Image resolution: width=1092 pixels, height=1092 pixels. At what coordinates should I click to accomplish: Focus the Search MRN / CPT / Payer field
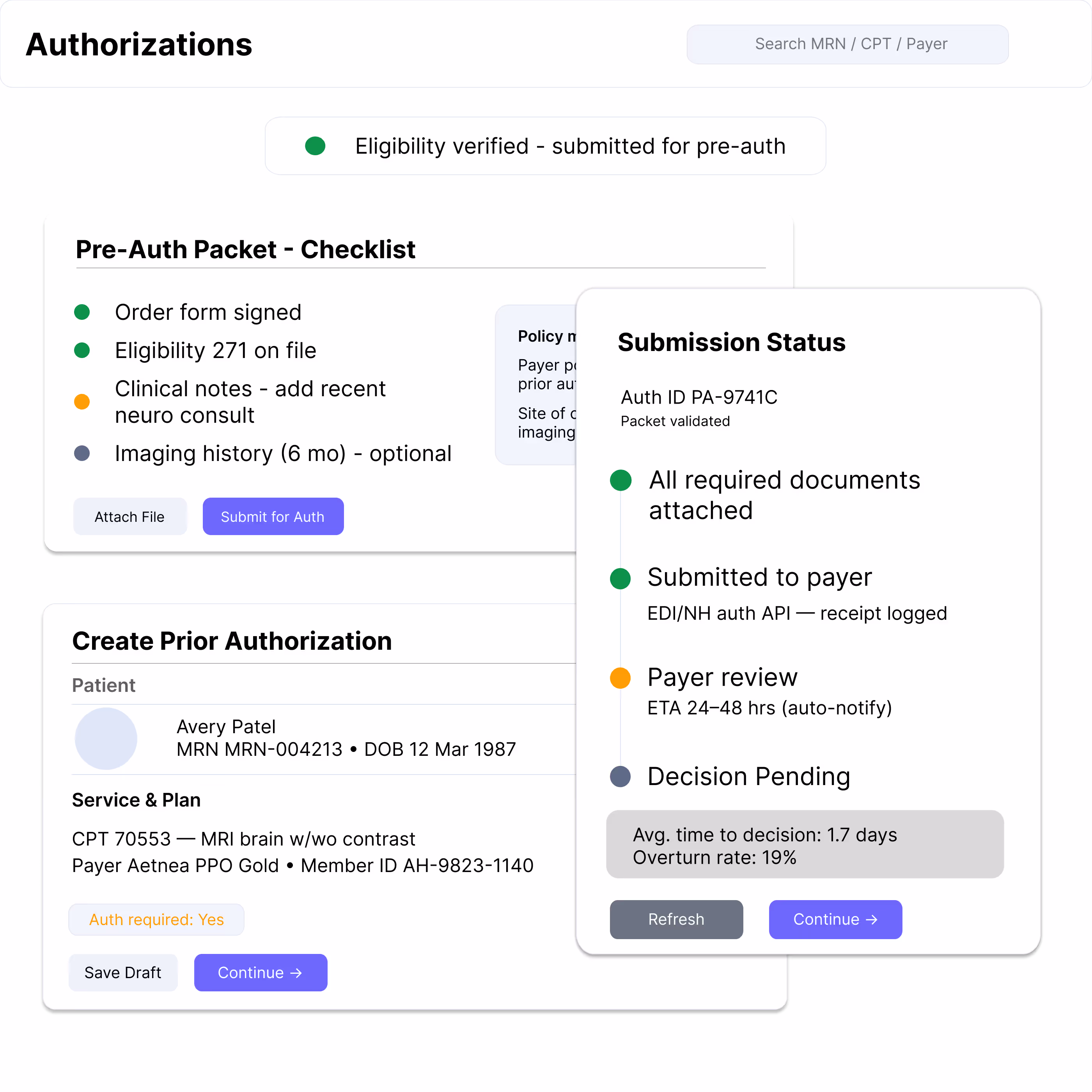tap(847, 44)
